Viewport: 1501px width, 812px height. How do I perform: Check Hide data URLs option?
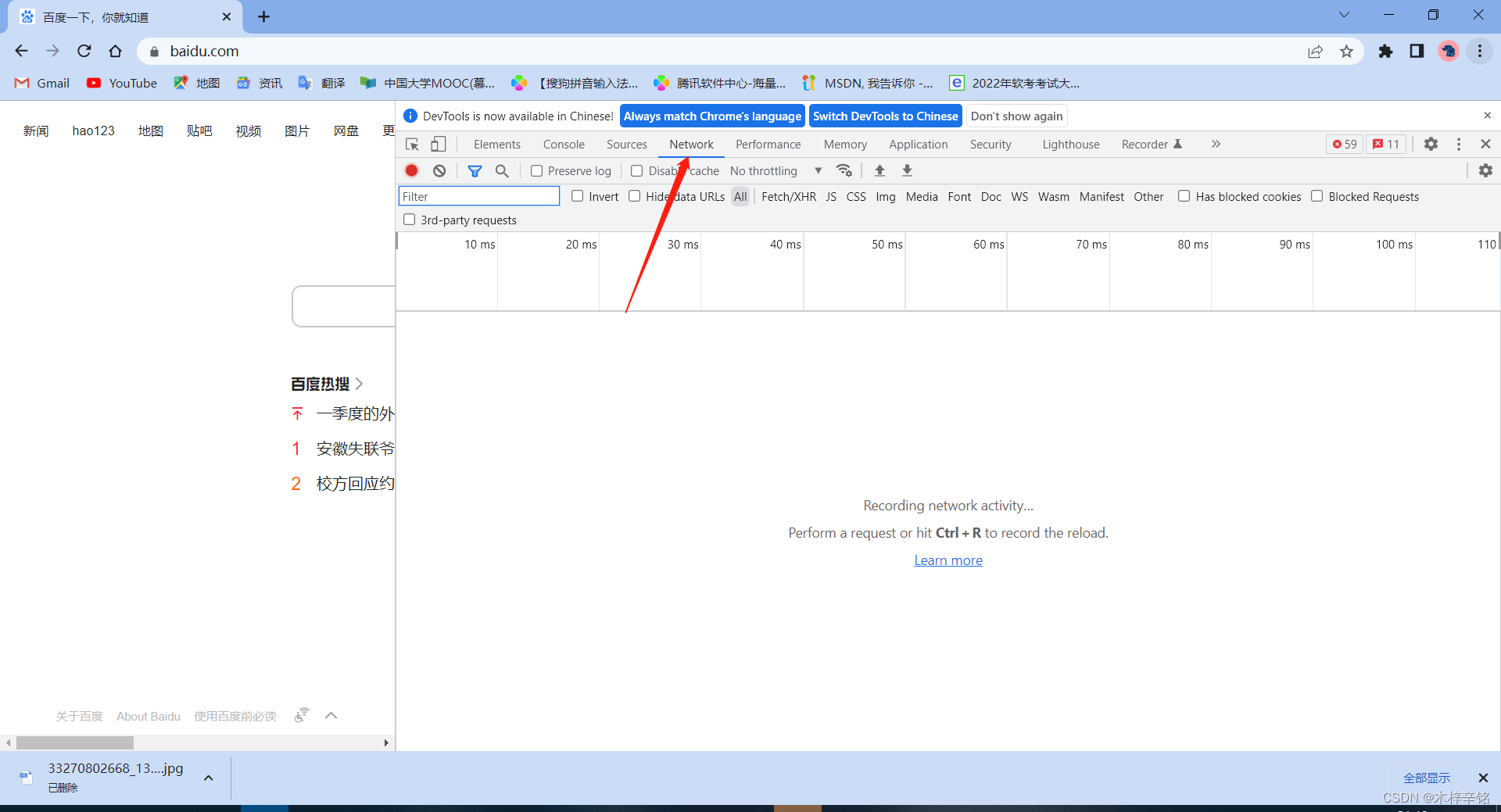(x=634, y=196)
